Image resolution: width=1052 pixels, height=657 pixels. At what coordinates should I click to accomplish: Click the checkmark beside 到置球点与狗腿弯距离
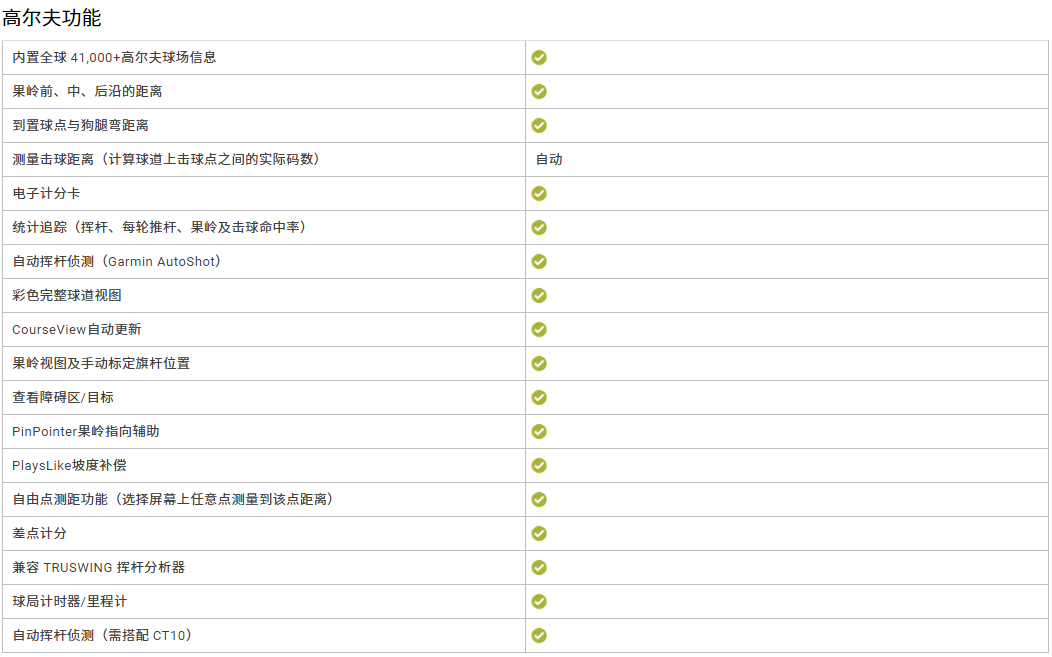539,126
